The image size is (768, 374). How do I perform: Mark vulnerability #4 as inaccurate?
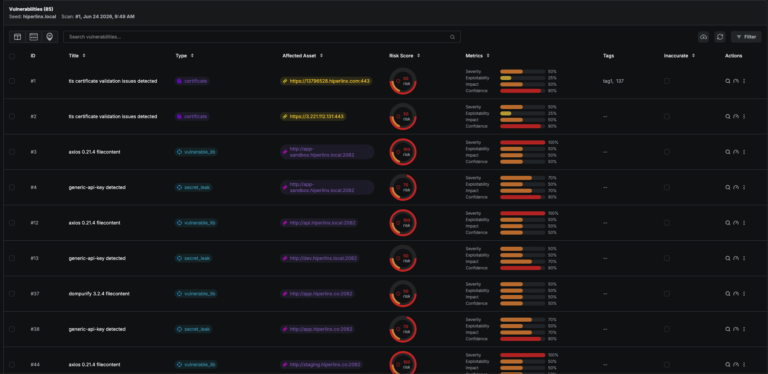tap(667, 187)
